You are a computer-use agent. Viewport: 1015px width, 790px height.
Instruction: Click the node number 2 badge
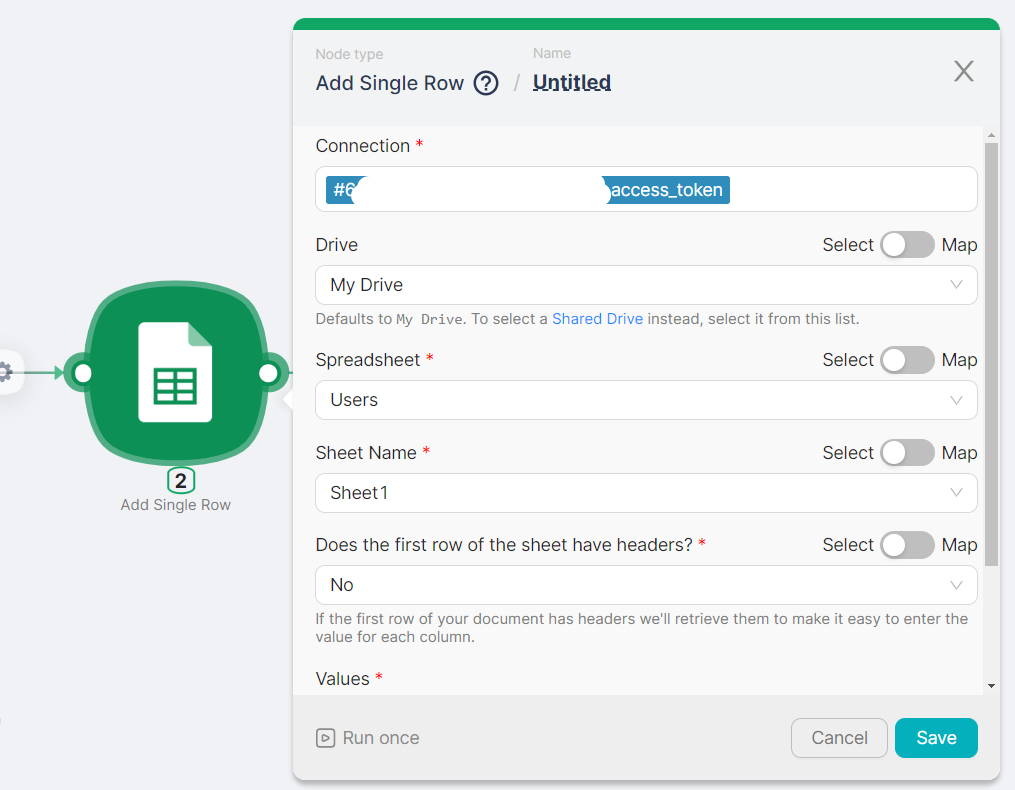pos(180,481)
